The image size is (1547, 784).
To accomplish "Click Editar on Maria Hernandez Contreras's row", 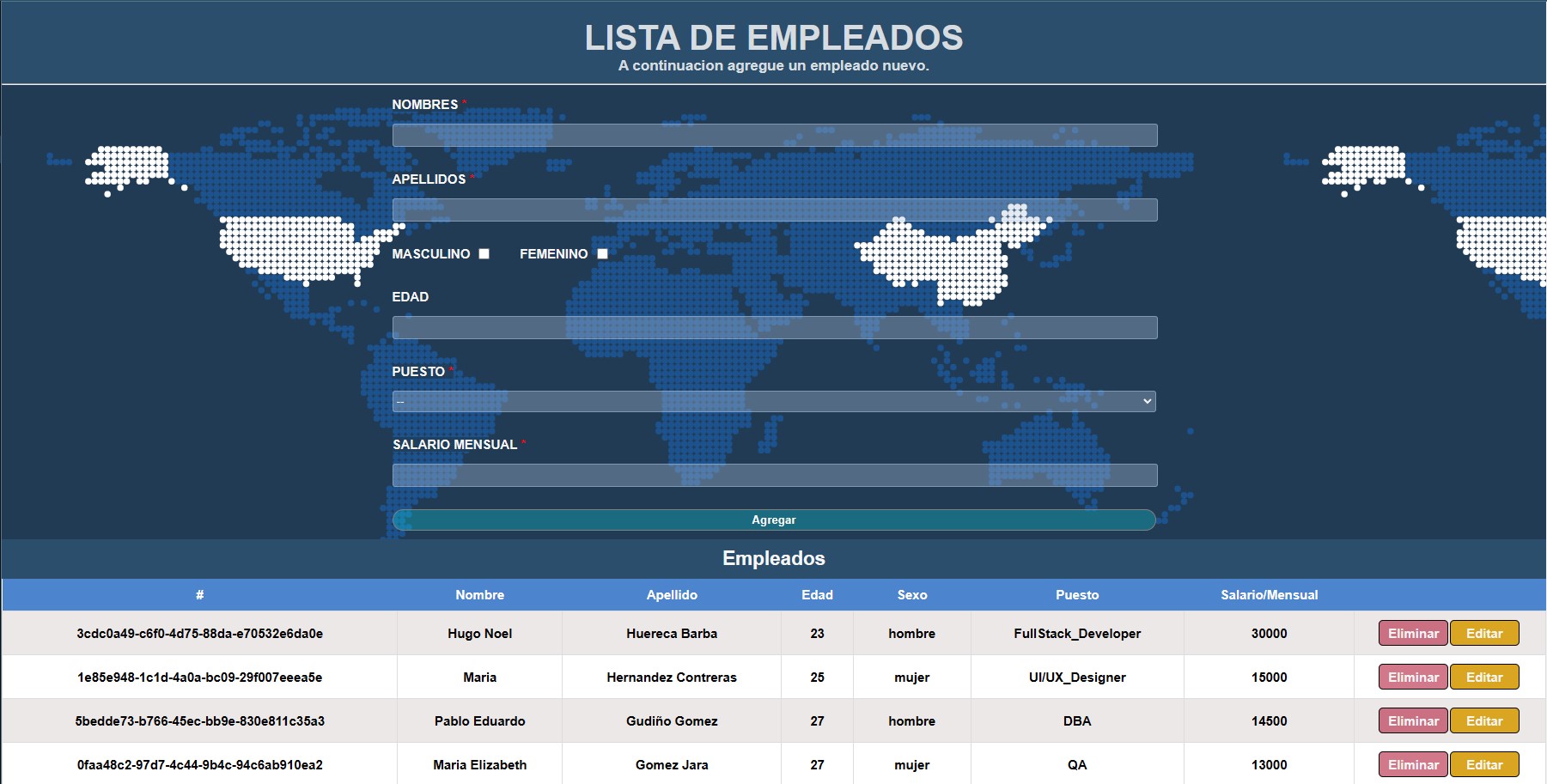I will (1485, 677).
